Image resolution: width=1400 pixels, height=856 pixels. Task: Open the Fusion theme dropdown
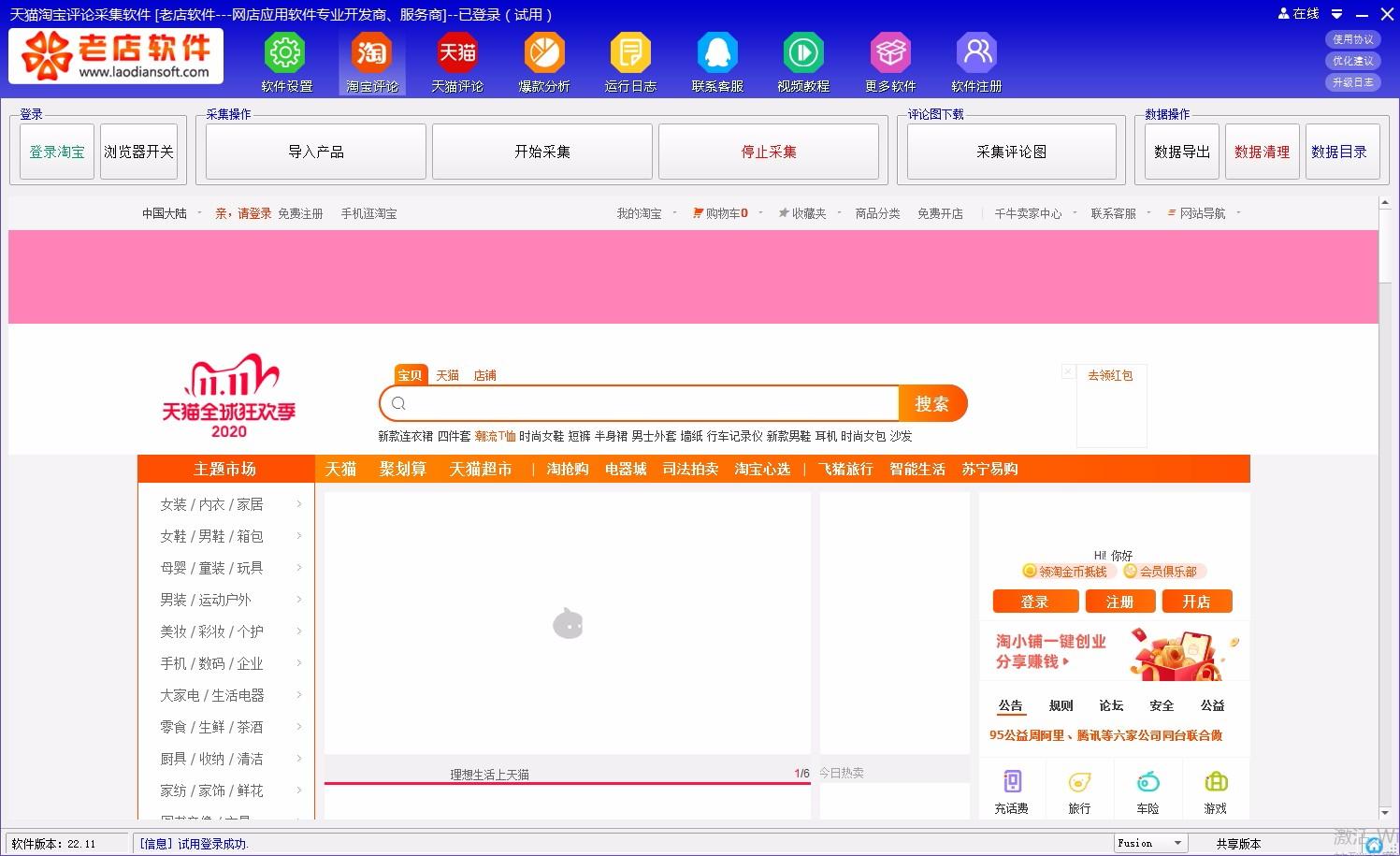1150,843
